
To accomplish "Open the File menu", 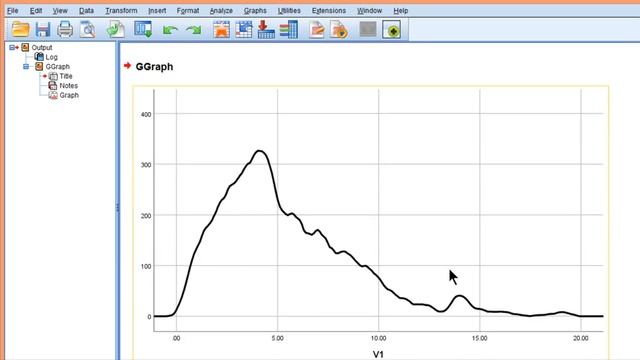I will coord(13,11).
